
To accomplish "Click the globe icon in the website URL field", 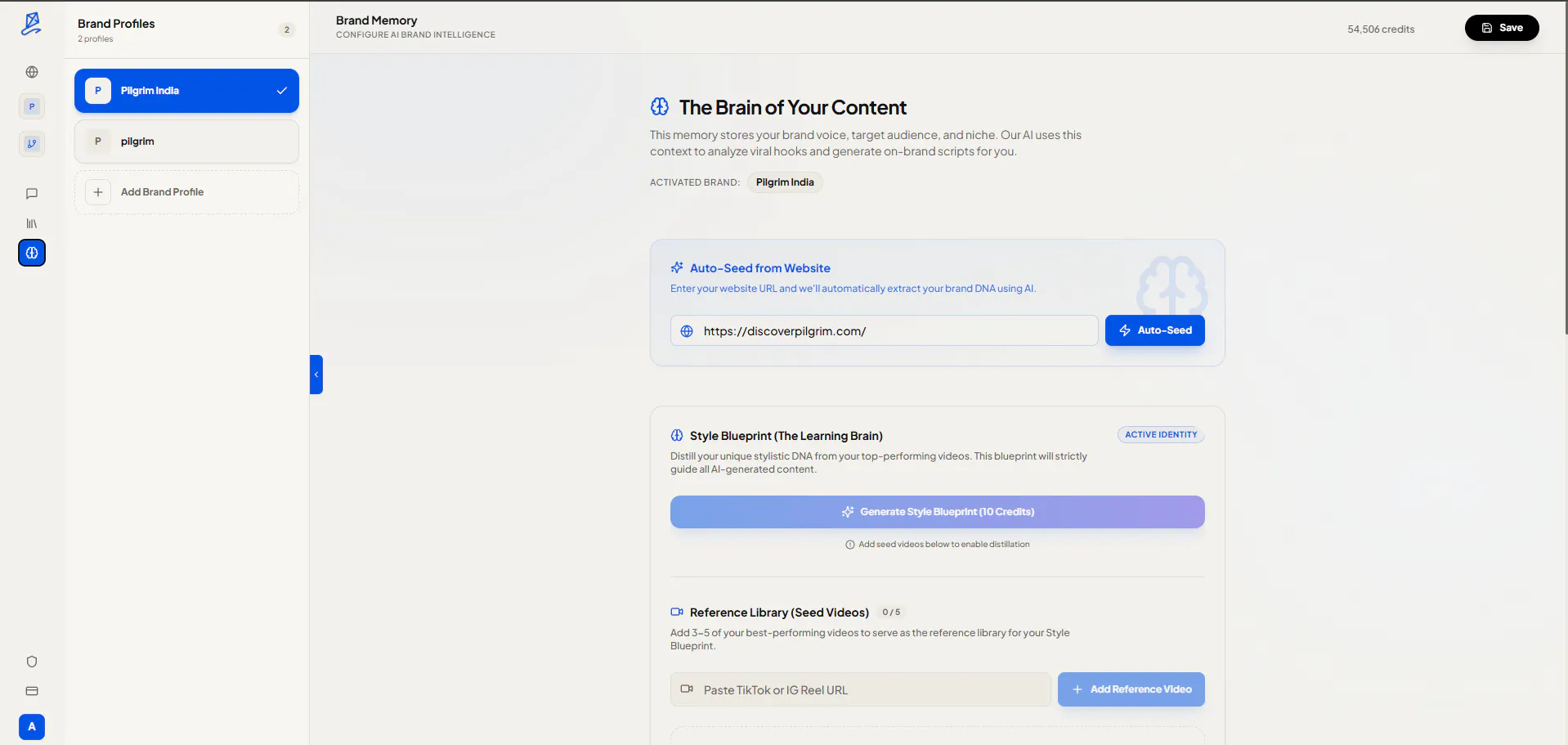I will pyautogui.click(x=687, y=331).
